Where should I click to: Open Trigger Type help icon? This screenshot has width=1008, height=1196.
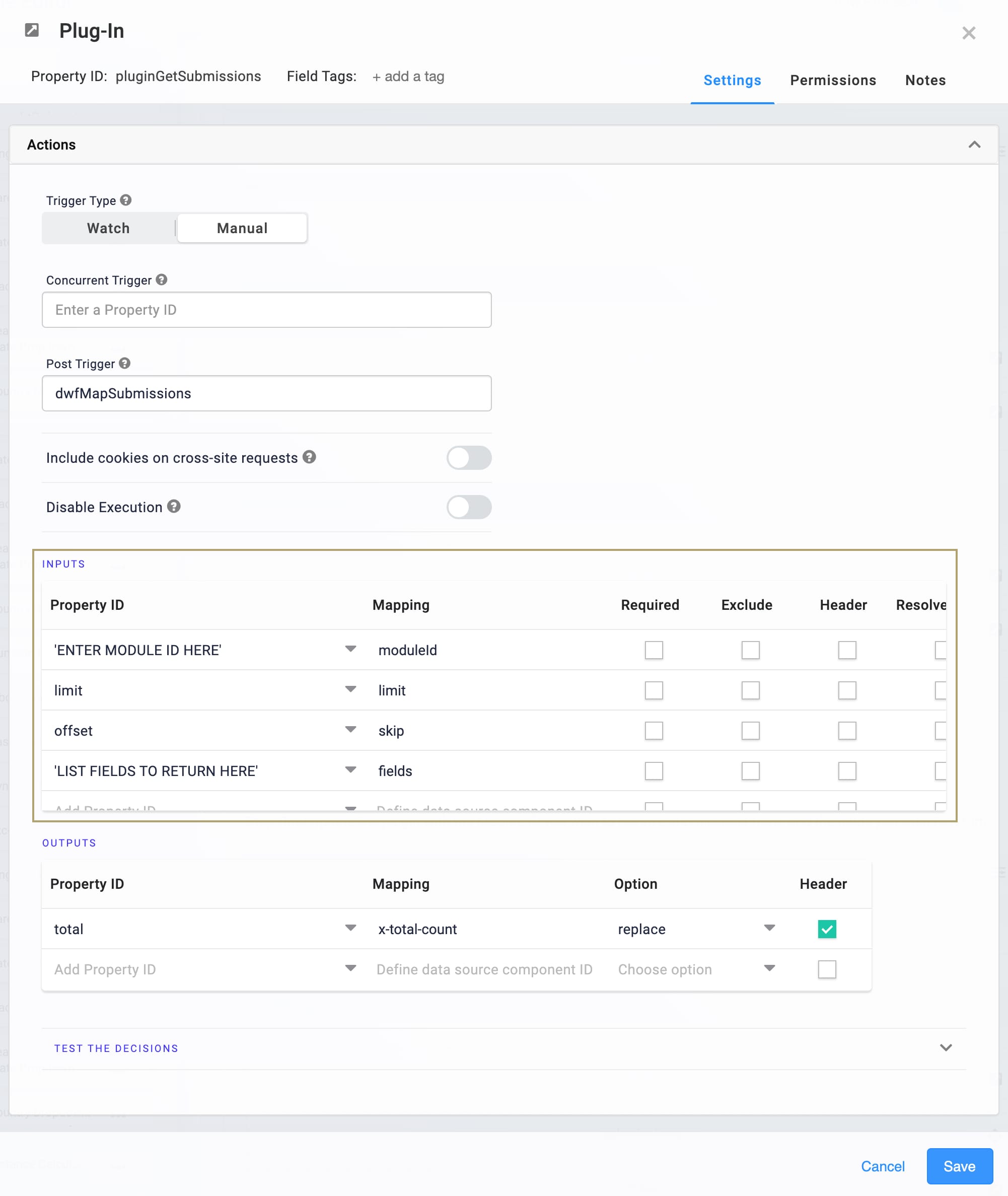126,200
